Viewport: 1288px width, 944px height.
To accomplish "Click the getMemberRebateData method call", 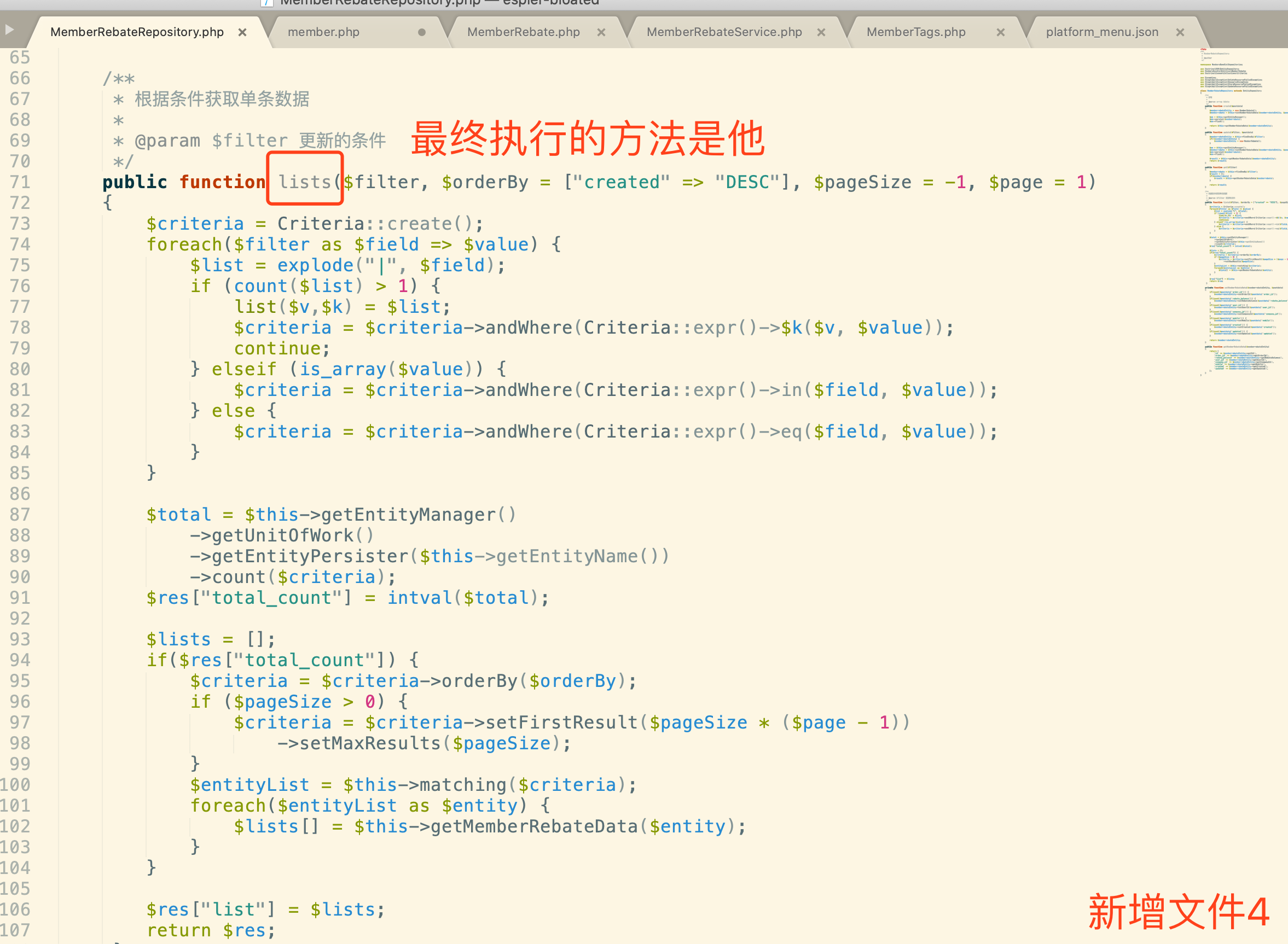I will (534, 827).
